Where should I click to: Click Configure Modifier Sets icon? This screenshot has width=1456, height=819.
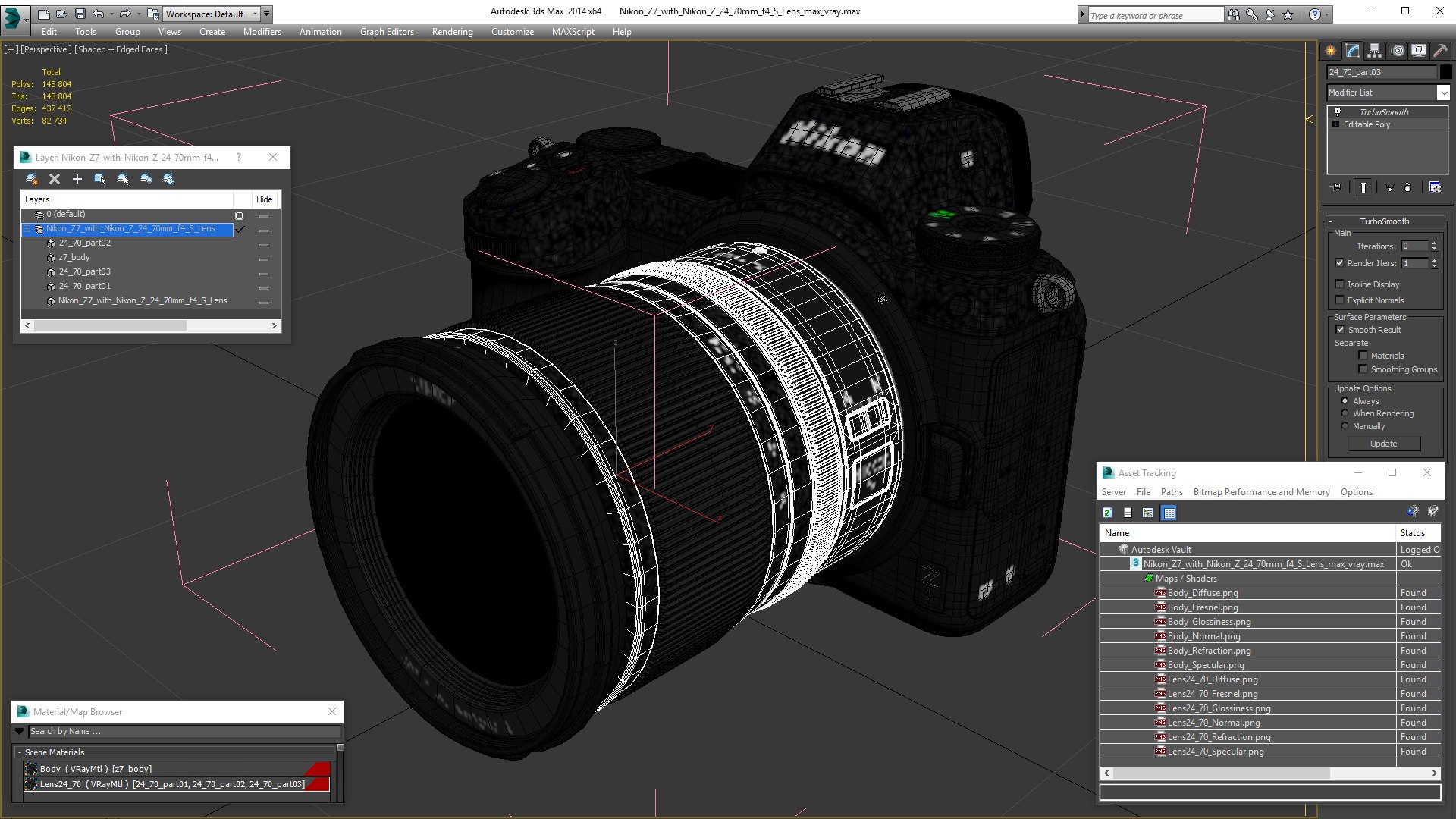[1435, 187]
